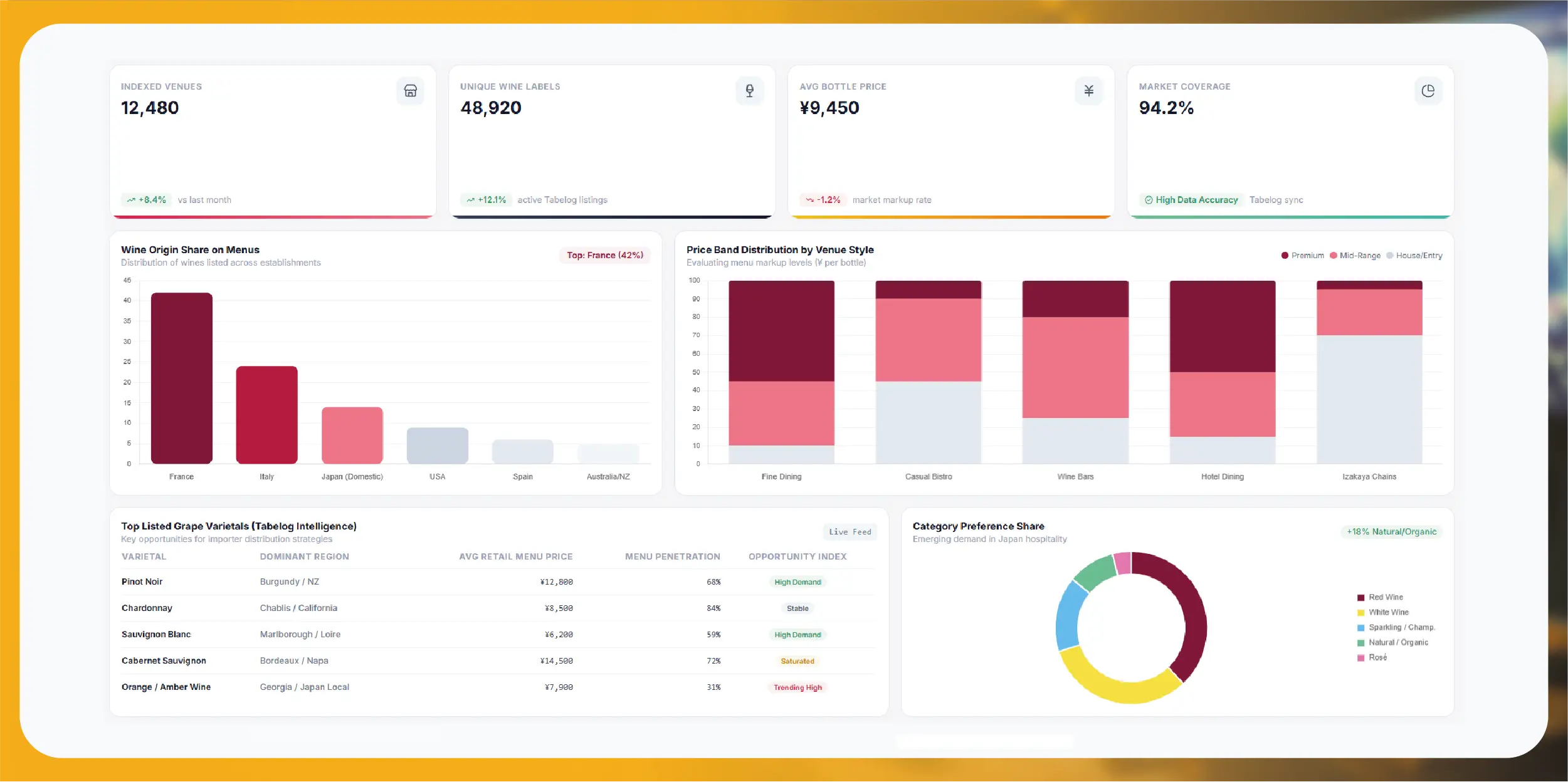1568x782 pixels.
Task: Click the store icon on Indexed Venues card
Action: pyautogui.click(x=410, y=91)
